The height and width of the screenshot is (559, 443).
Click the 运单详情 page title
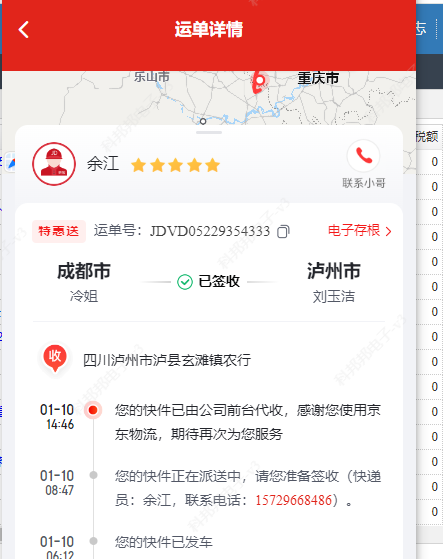pos(209,29)
